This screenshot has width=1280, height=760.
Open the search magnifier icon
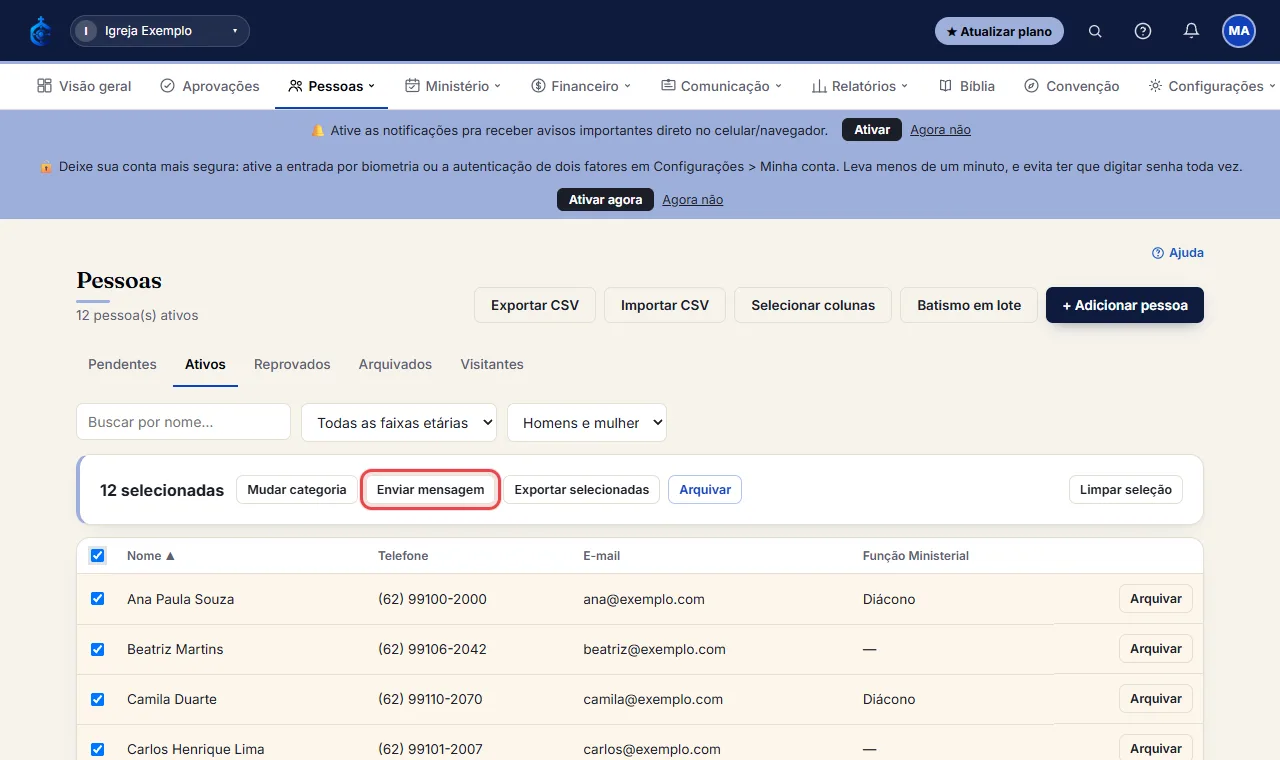[x=1095, y=31]
